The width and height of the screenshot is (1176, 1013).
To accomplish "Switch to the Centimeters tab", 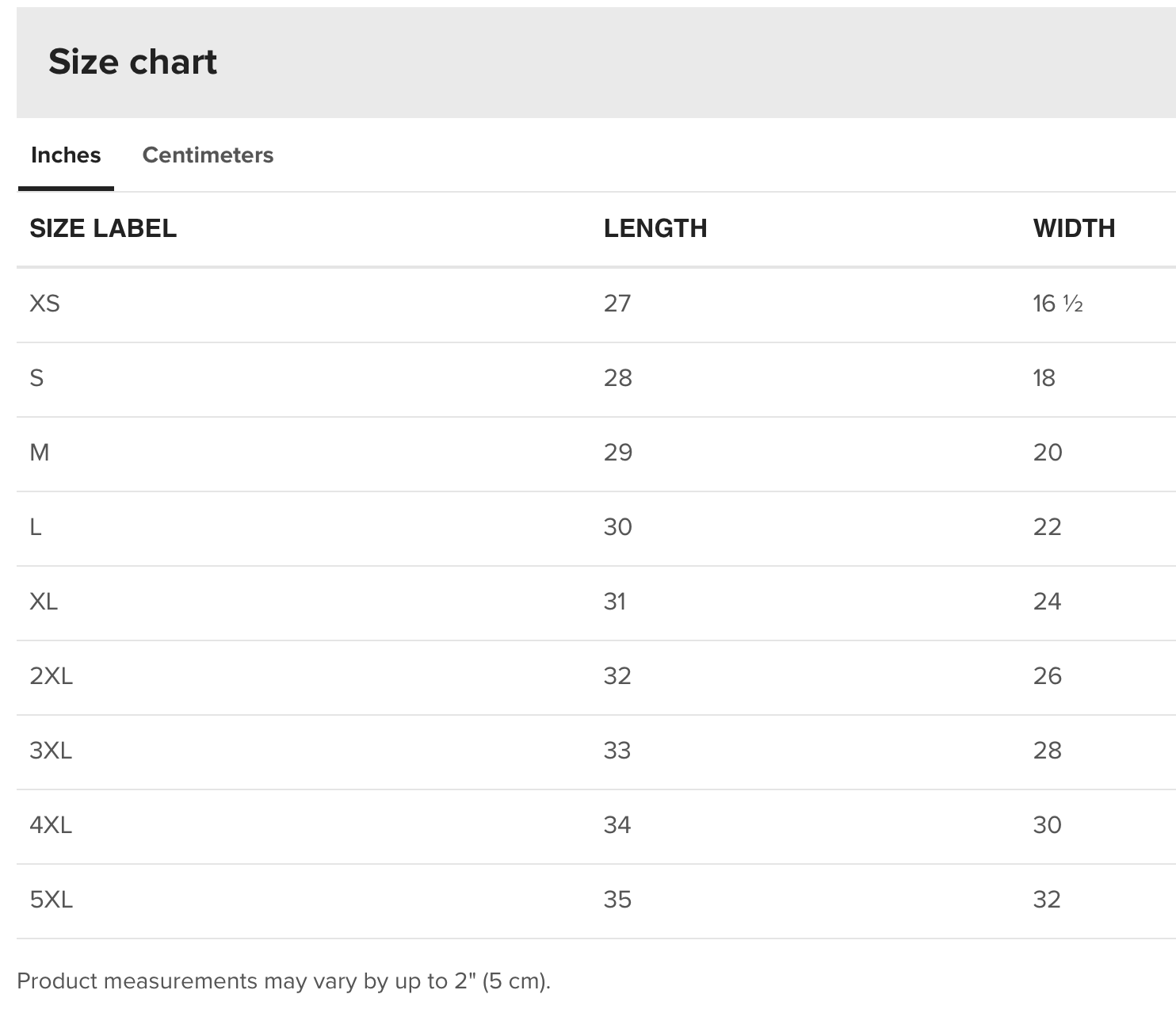I will [208, 155].
